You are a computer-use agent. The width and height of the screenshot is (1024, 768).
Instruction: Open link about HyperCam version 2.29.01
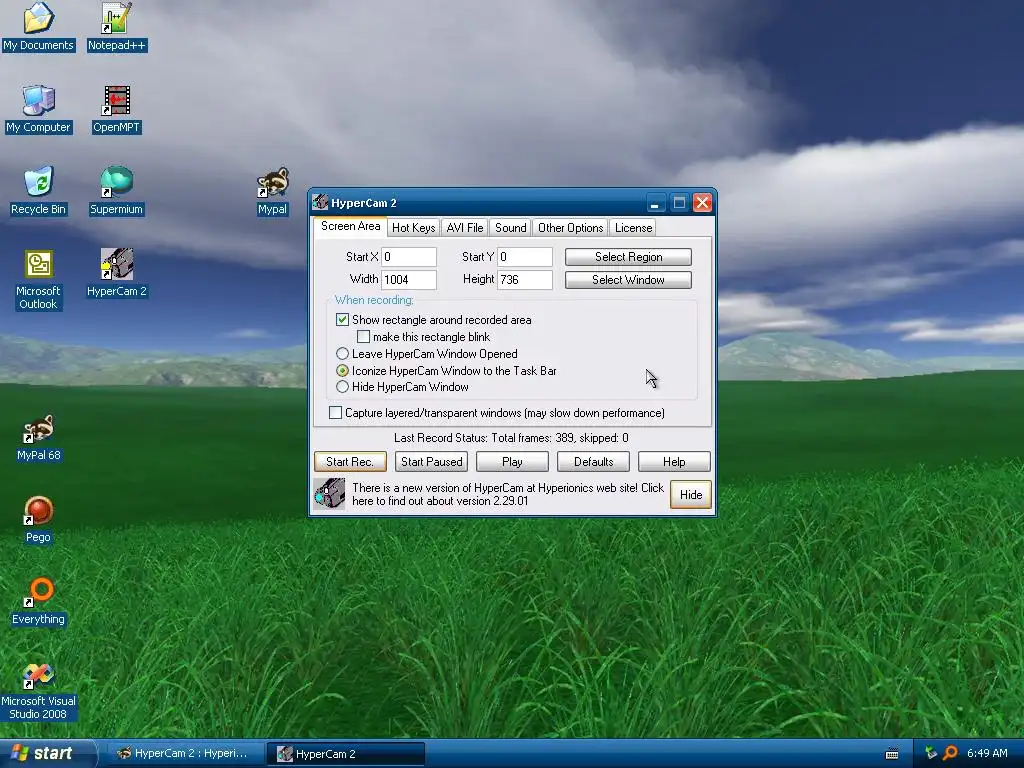(x=507, y=494)
